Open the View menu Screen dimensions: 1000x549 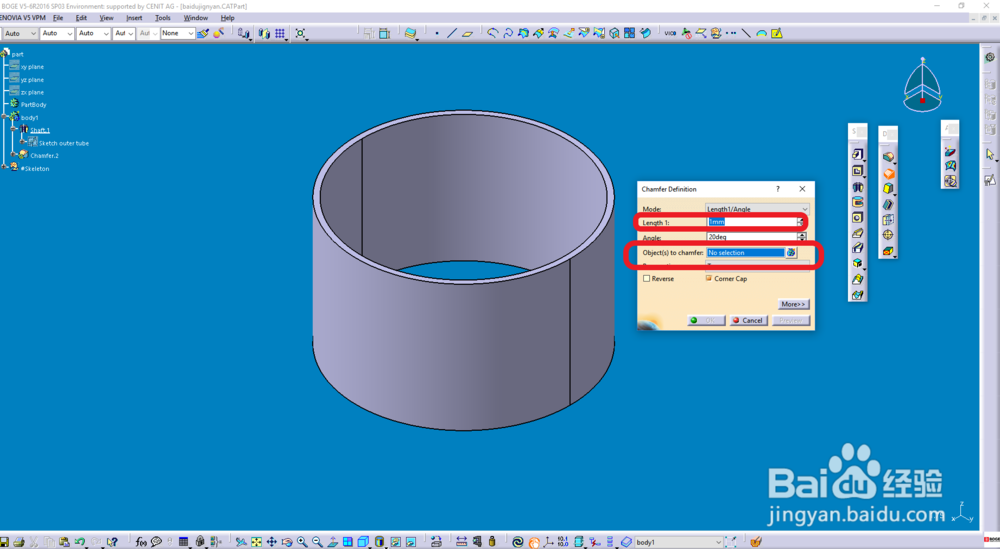click(x=107, y=18)
